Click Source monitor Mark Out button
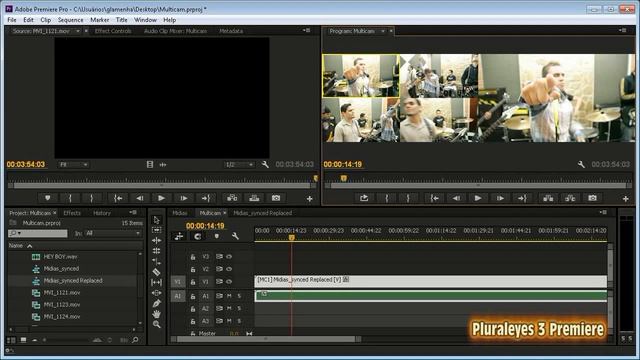 [x=91, y=198]
